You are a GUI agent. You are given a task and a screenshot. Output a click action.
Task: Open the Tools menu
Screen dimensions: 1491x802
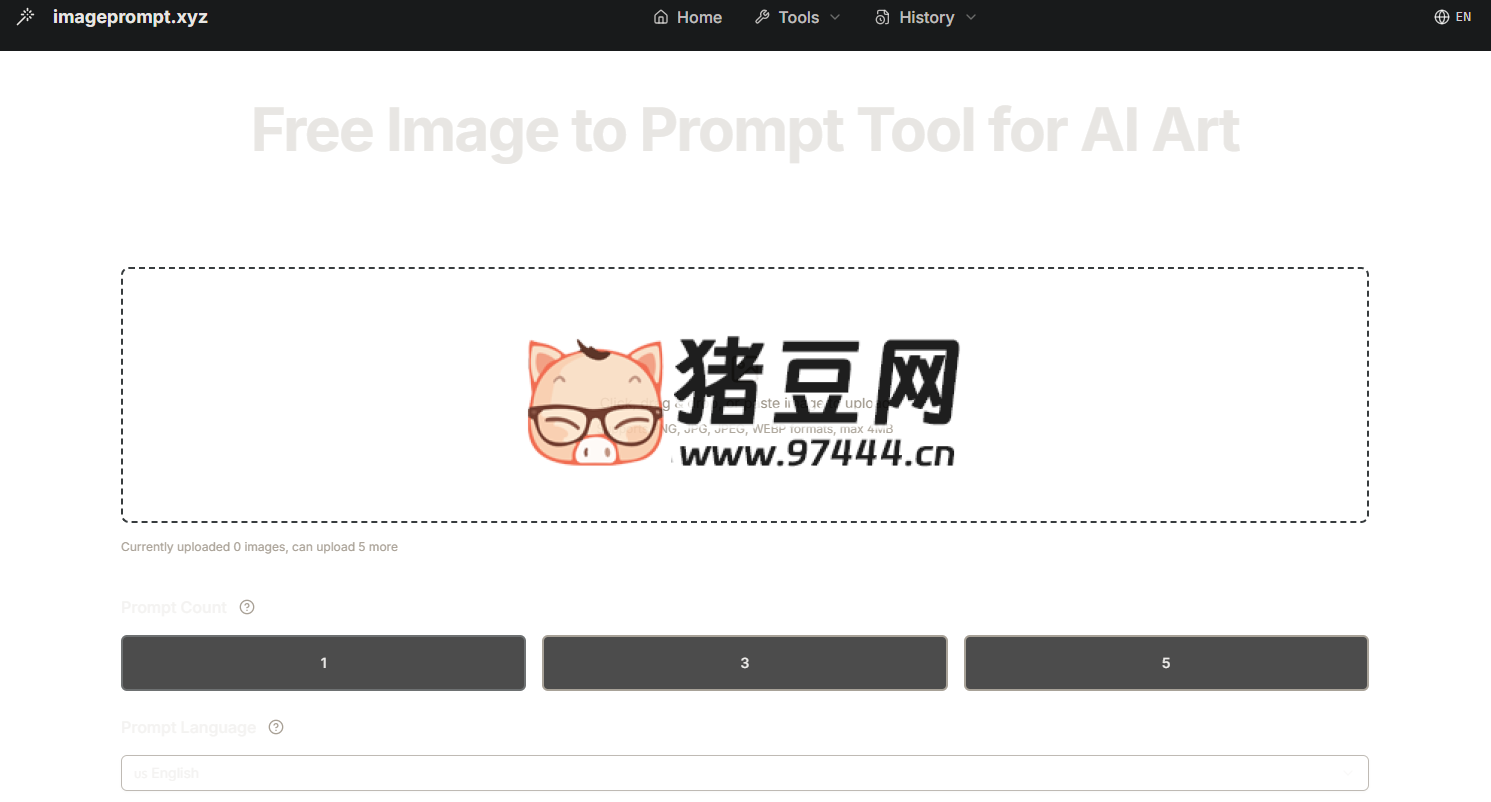pyautogui.click(x=798, y=17)
